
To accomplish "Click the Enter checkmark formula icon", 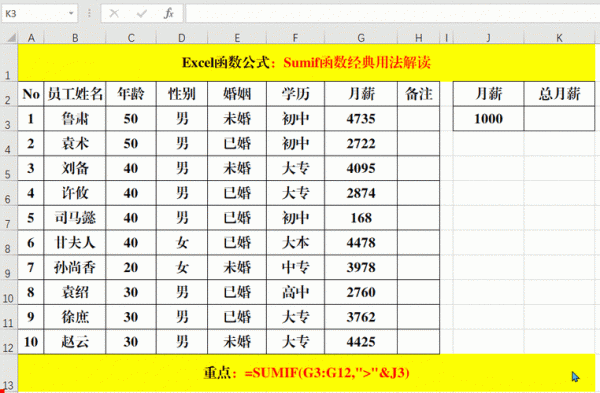I will click(142, 14).
